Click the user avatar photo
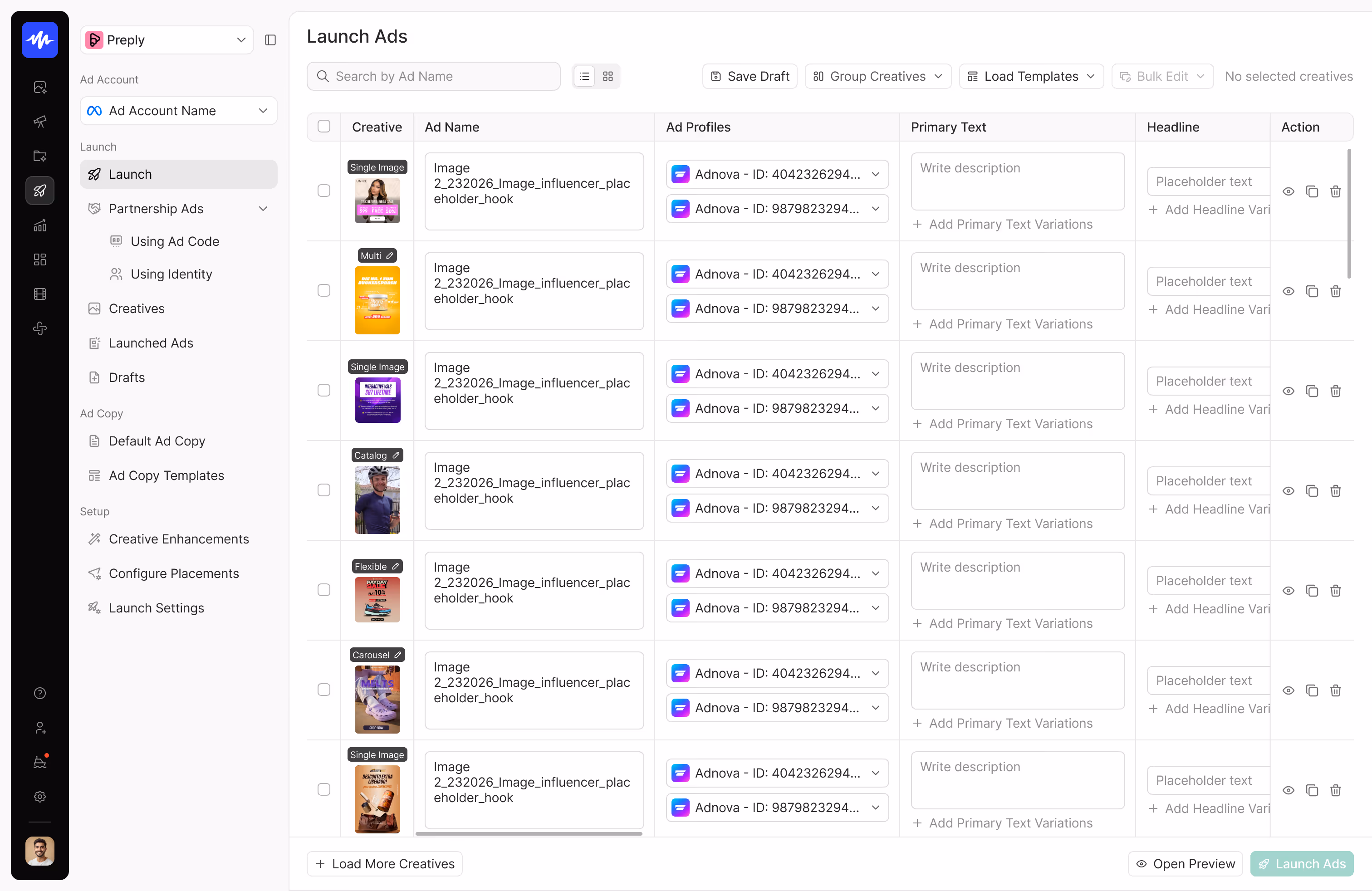1372x891 pixels. pos(40,851)
